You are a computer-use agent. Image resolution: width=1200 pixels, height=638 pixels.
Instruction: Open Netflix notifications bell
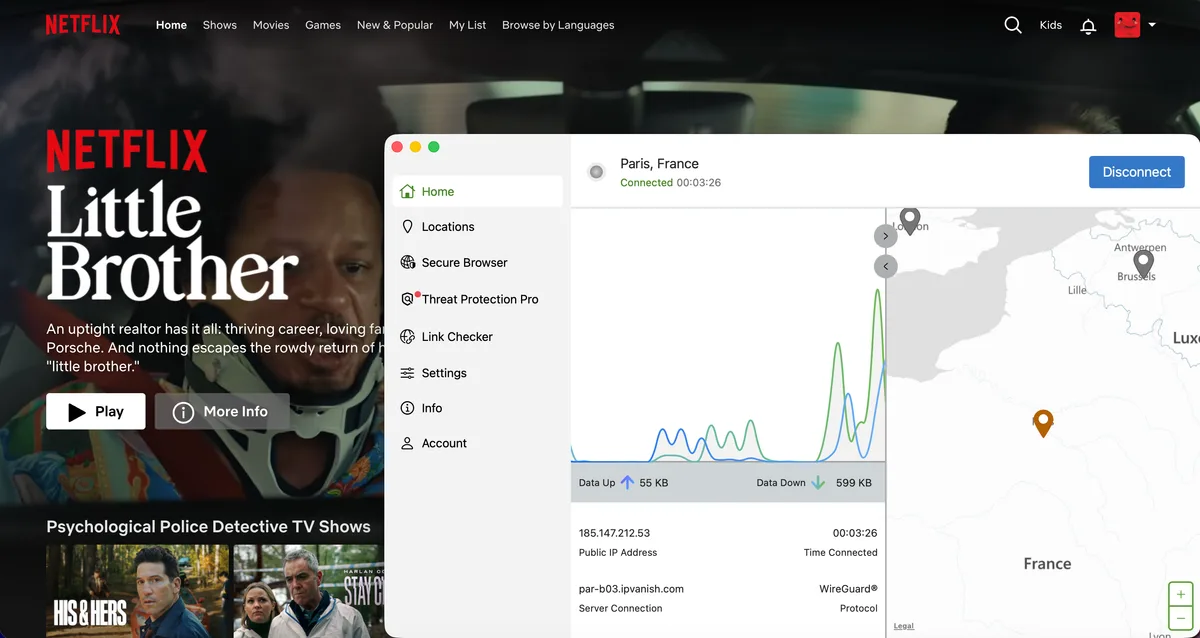[x=1088, y=26]
